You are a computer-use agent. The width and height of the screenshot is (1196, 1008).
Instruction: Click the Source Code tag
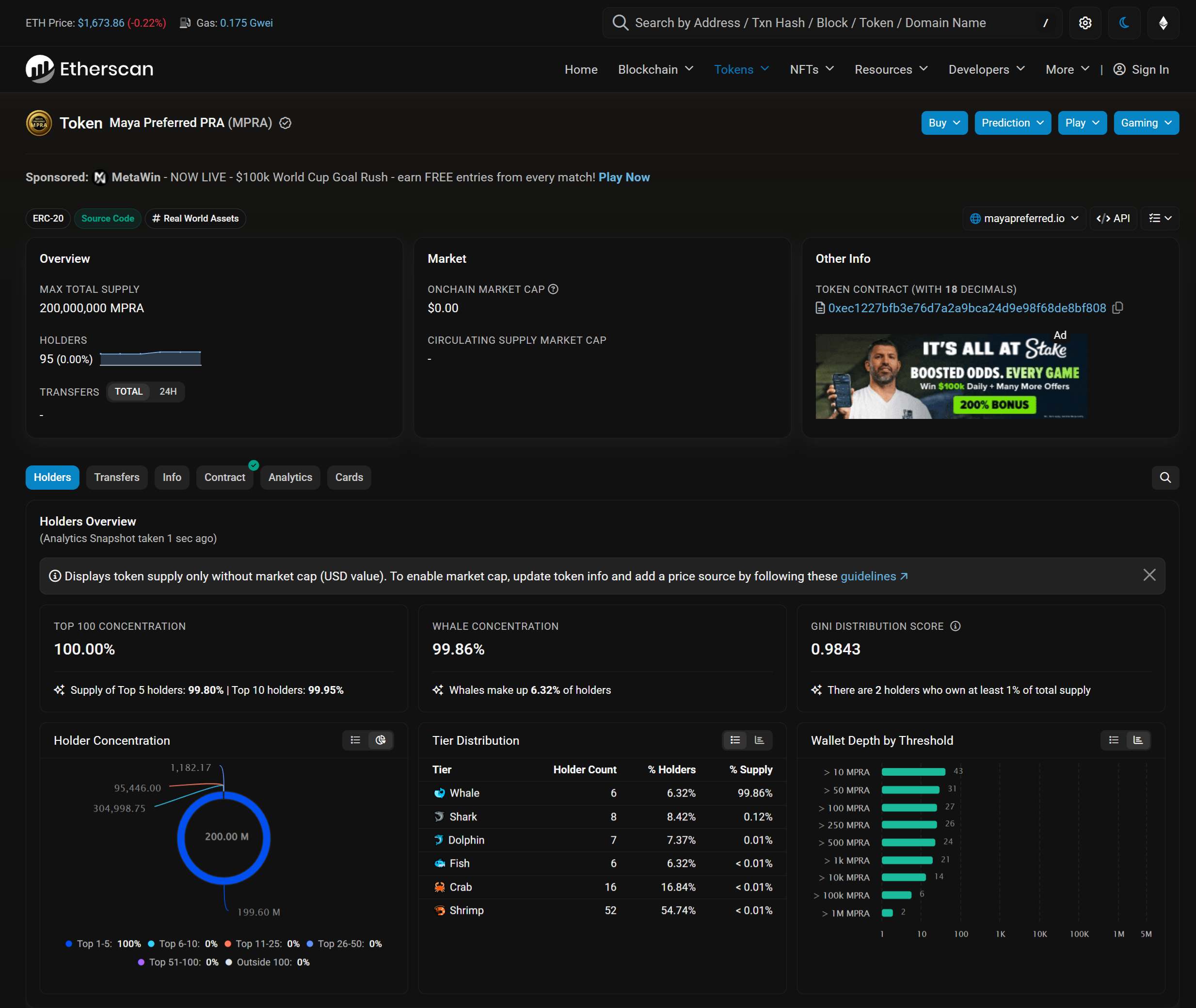(108, 219)
